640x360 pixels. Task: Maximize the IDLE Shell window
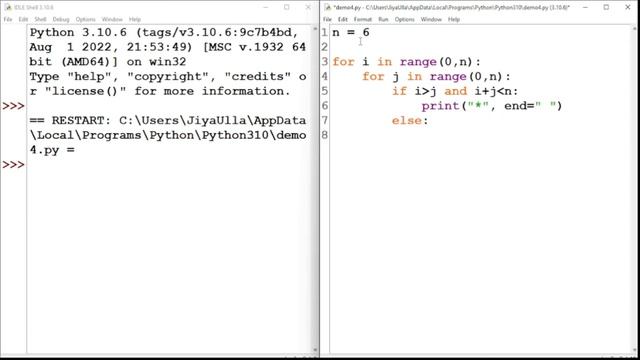(x=287, y=7)
